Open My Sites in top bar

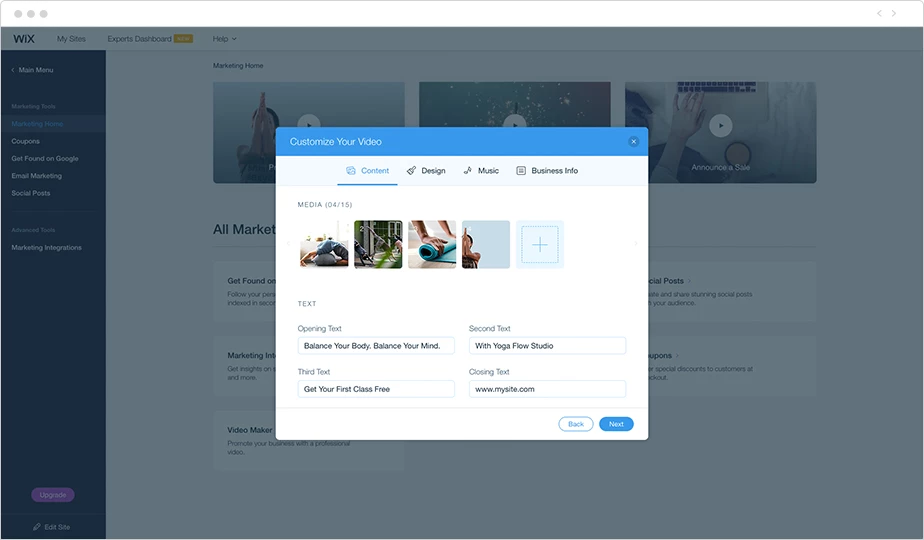point(71,39)
